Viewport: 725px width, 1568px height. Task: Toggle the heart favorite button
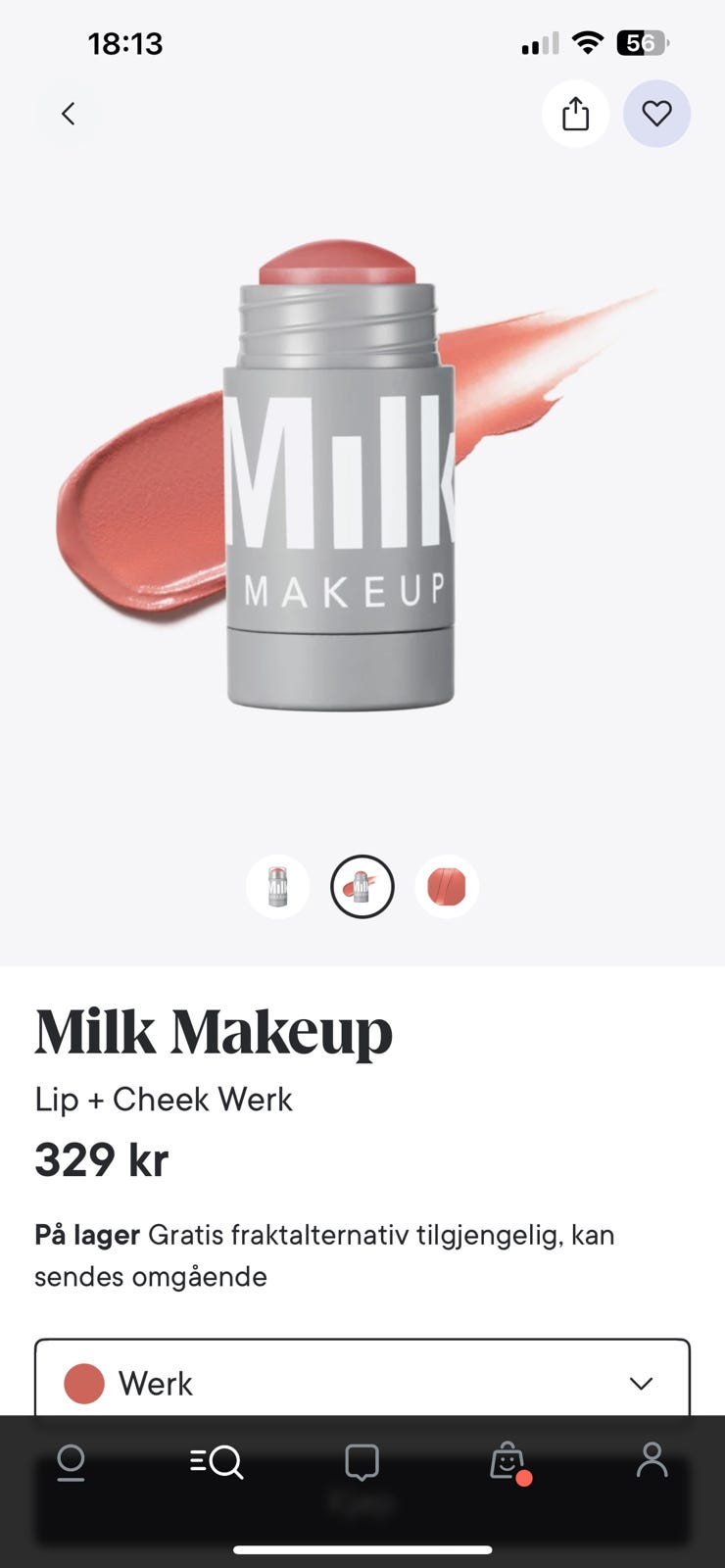[656, 114]
